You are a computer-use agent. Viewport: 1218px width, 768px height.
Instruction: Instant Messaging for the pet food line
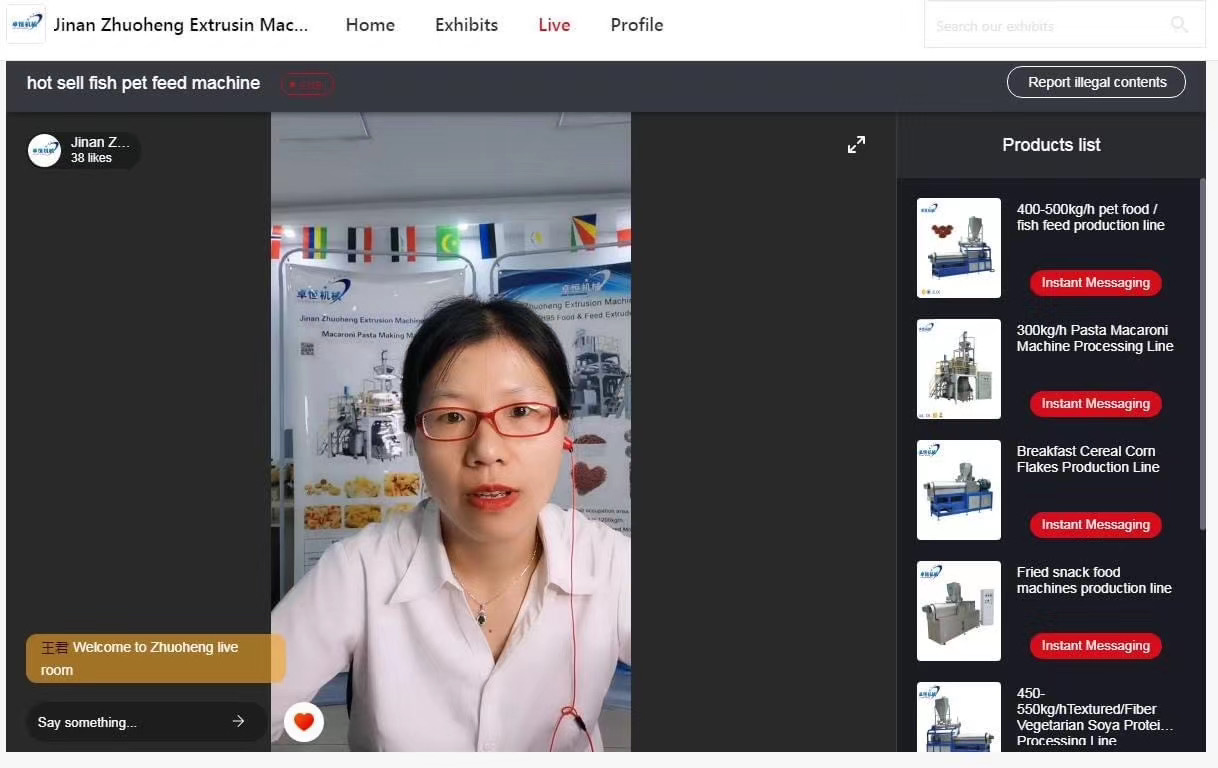tap(1096, 283)
